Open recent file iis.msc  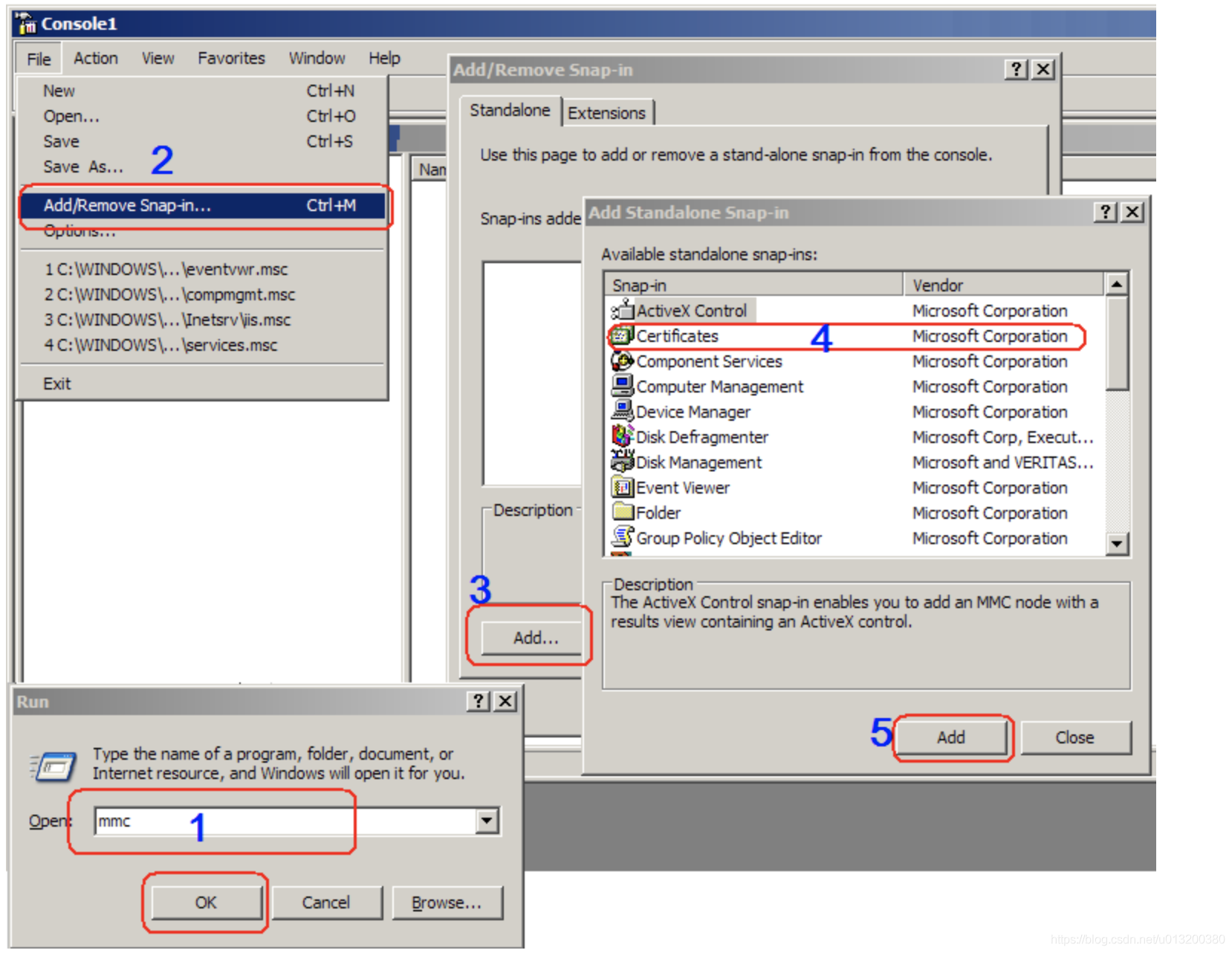[202, 320]
